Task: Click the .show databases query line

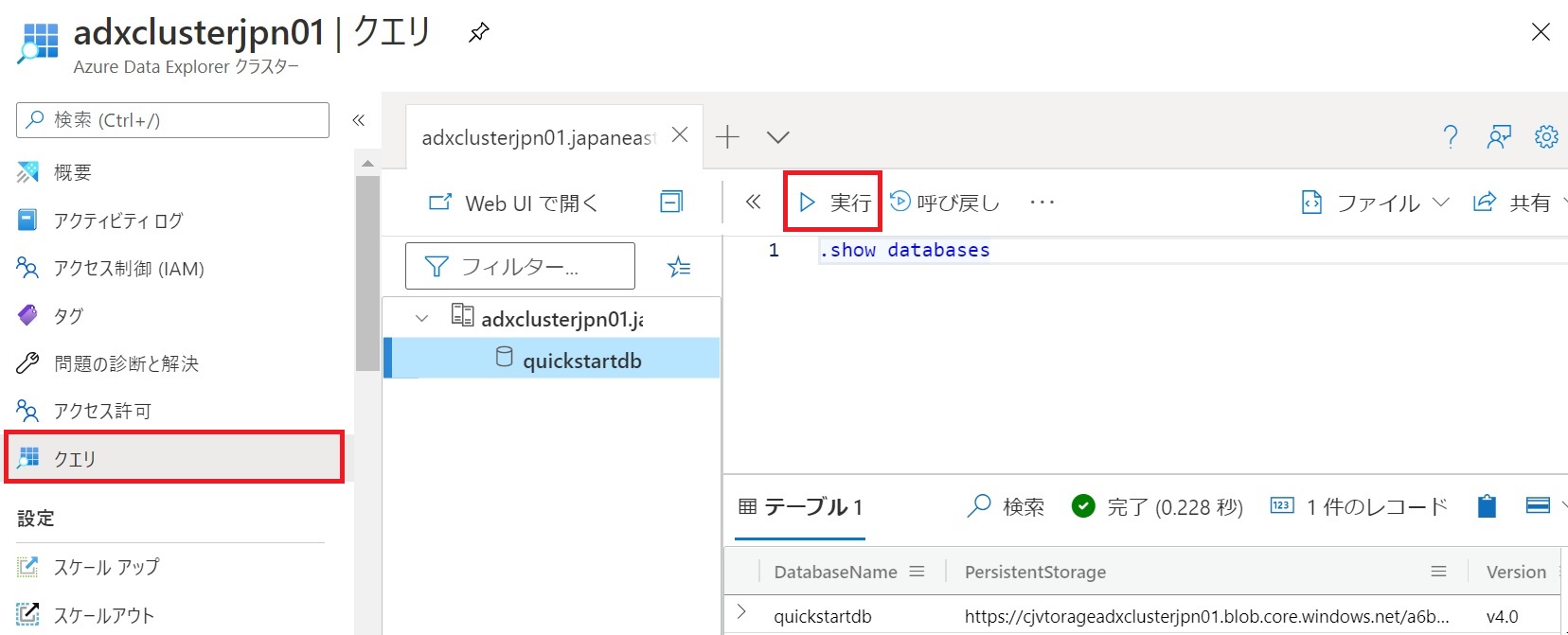Action: 904,250
